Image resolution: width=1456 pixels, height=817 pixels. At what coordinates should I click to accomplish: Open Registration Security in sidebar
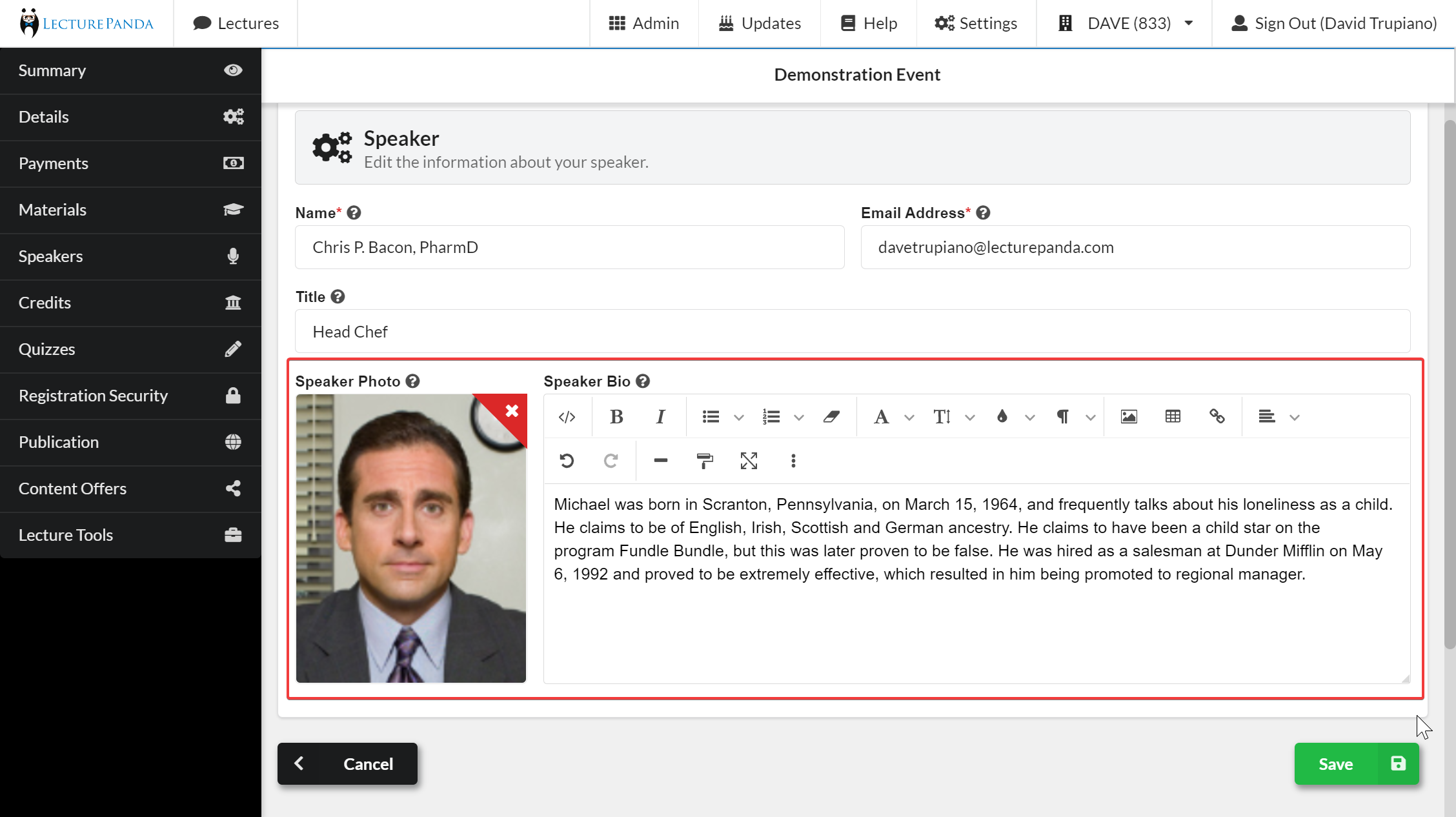click(130, 396)
